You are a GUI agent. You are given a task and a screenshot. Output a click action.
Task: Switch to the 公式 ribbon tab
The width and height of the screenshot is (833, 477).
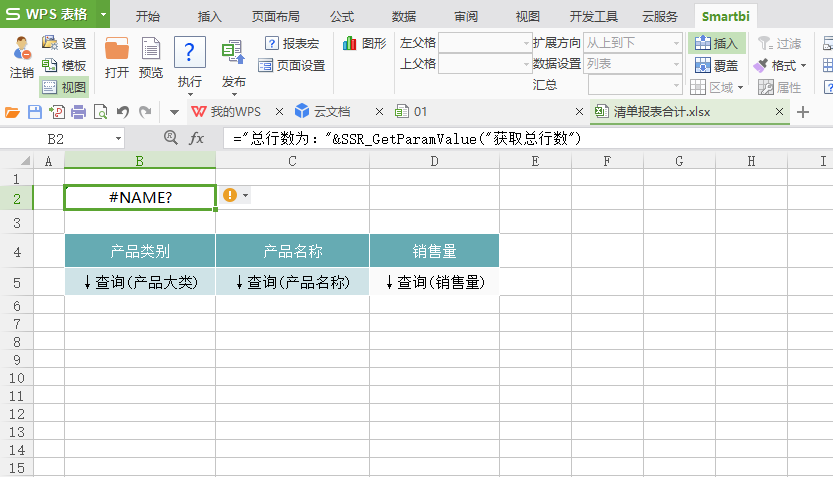342,16
